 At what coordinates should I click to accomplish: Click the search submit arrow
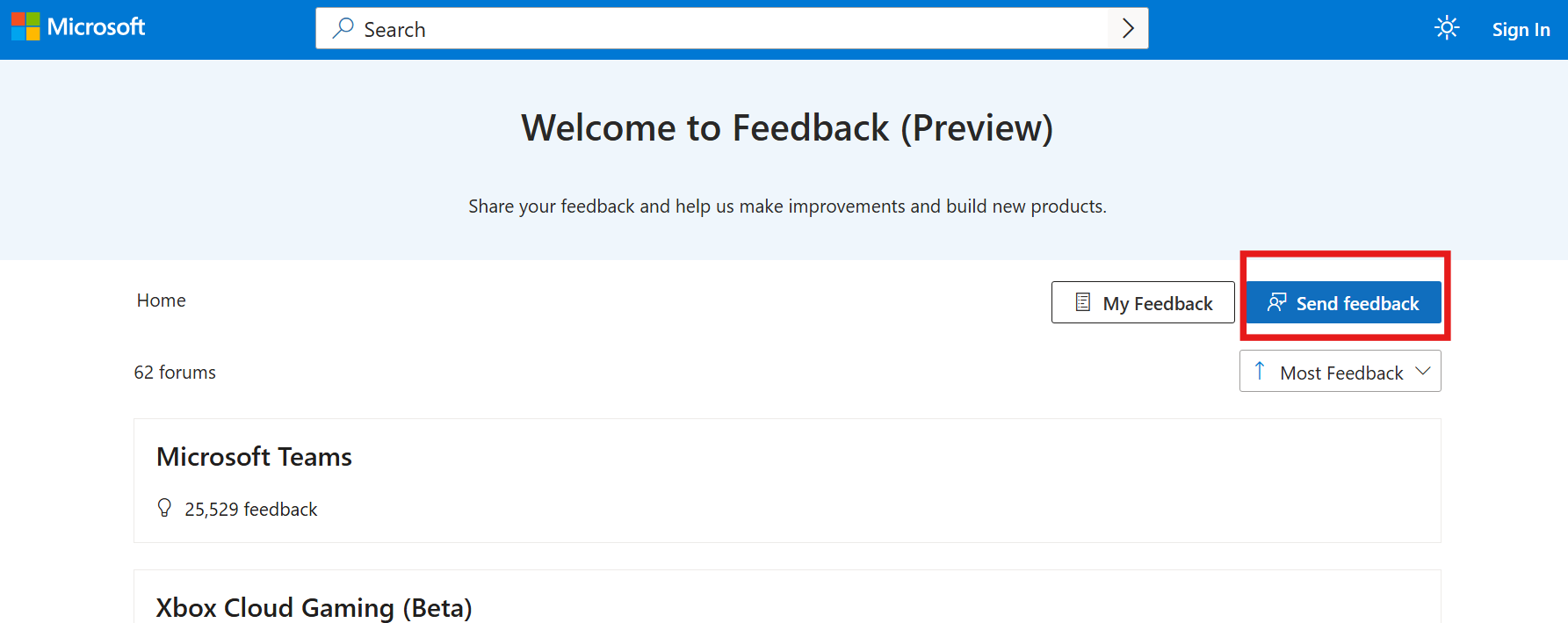pos(1127,28)
